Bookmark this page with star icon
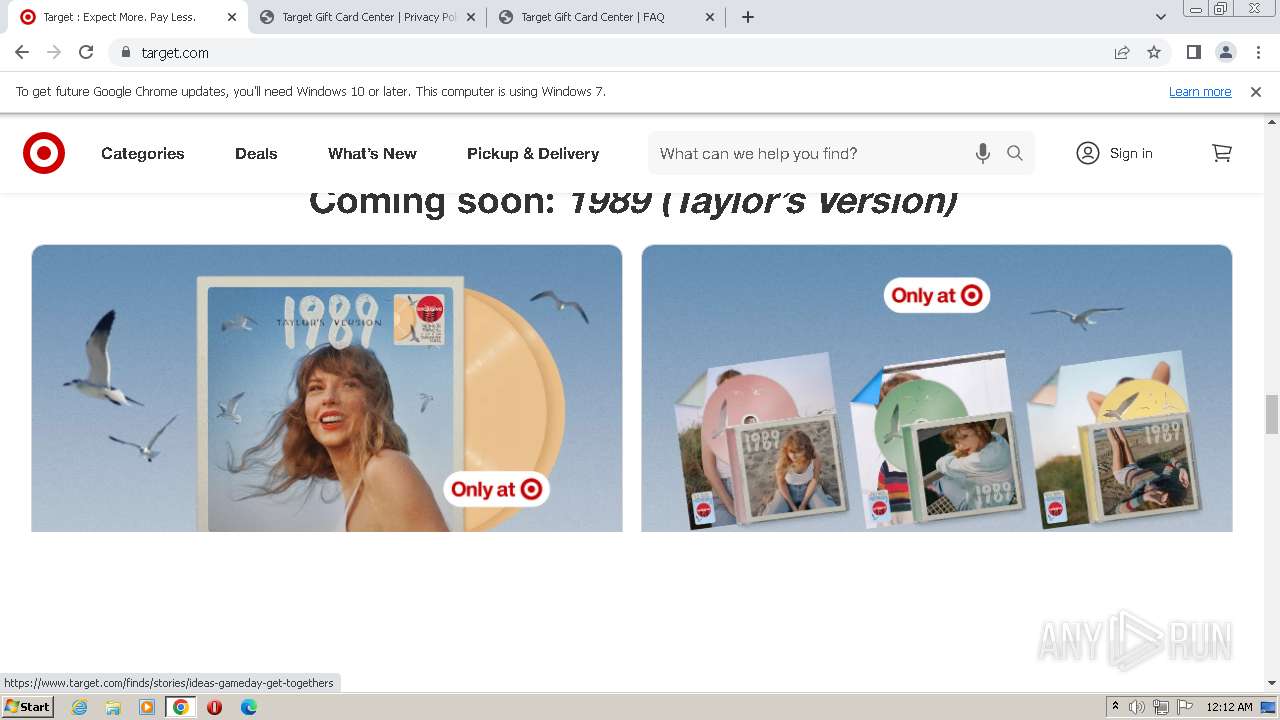Viewport: 1280px width, 720px height. pyautogui.click(x=1154, y=52)
